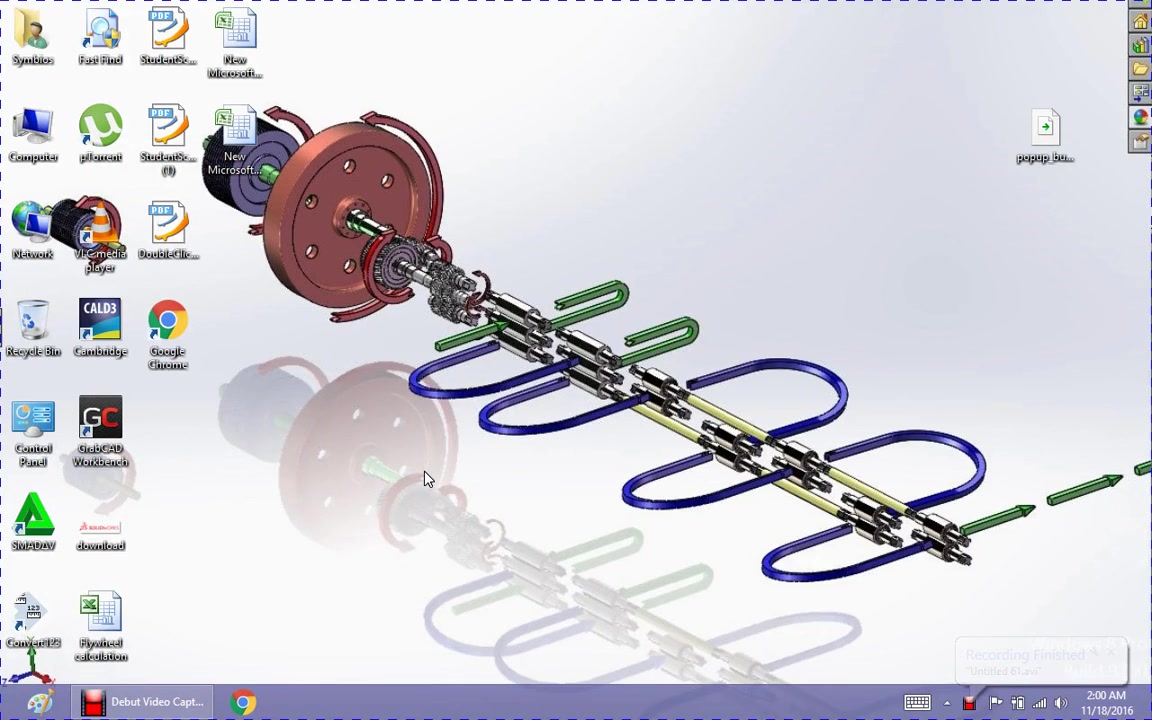Click Debut Video Capture taskbar button

[143, 702]
